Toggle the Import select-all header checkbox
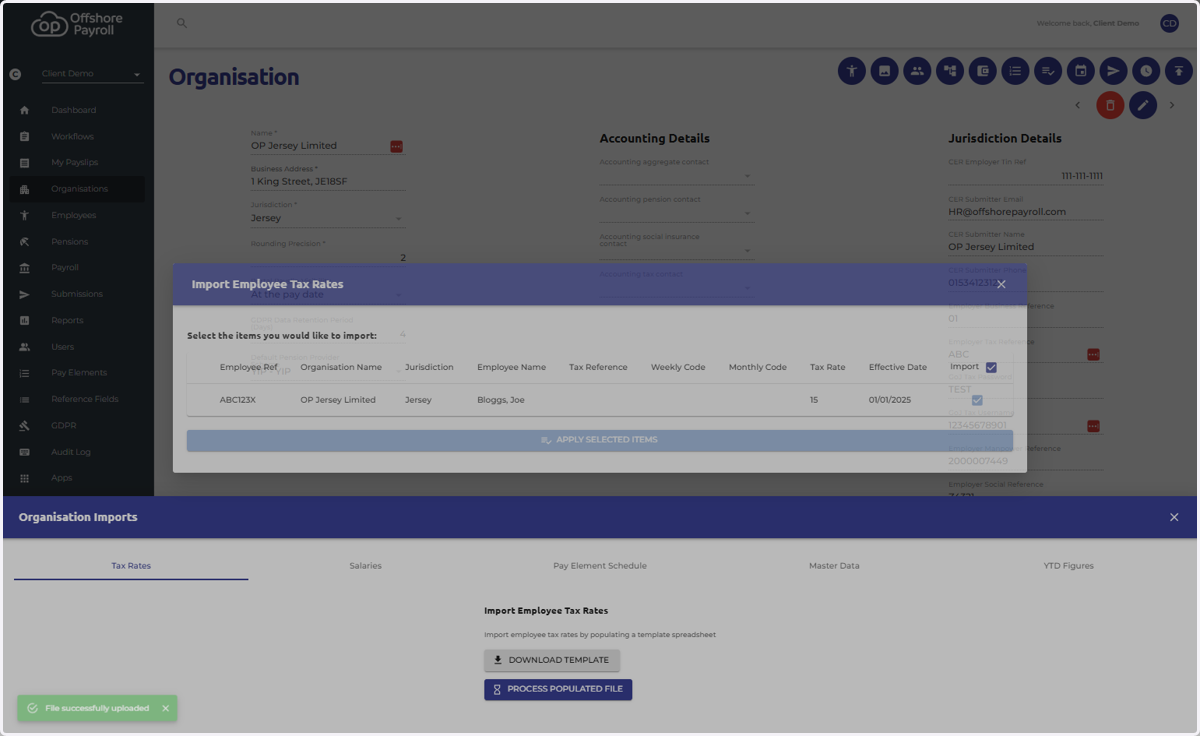This screenshot has height=736, width=1200. coord(991,367)
